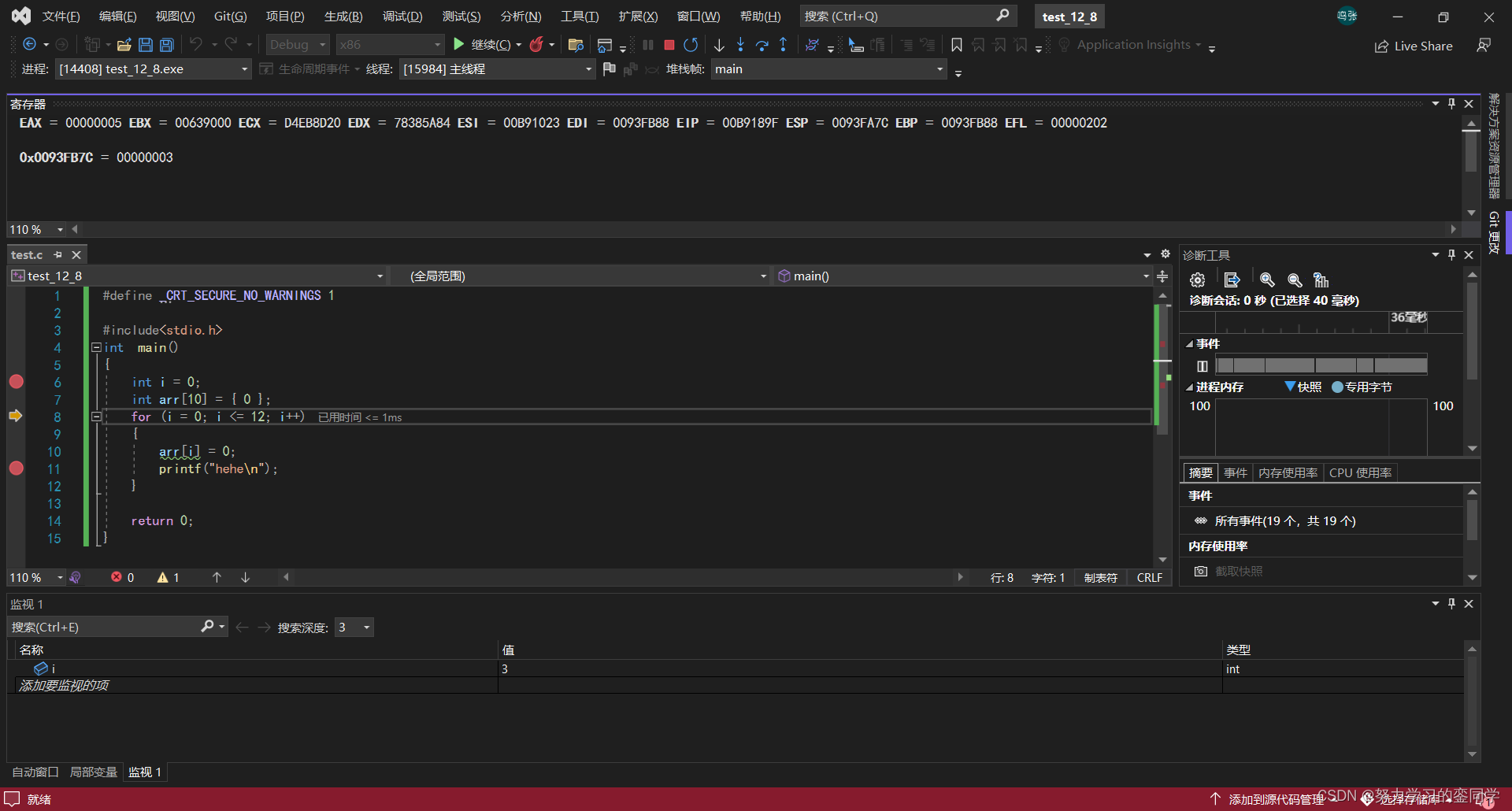Image resolution: width=1512 pixels, height=811 pixels.
Task: Open diagnostic tools settings gear
Action: [x=1197, y=280]
